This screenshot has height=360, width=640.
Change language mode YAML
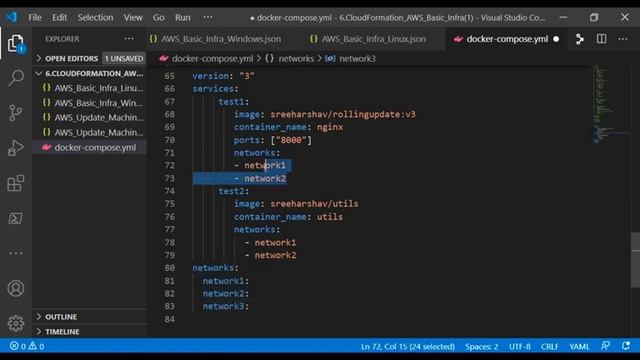pyautogui.click(x=579, y=347)
